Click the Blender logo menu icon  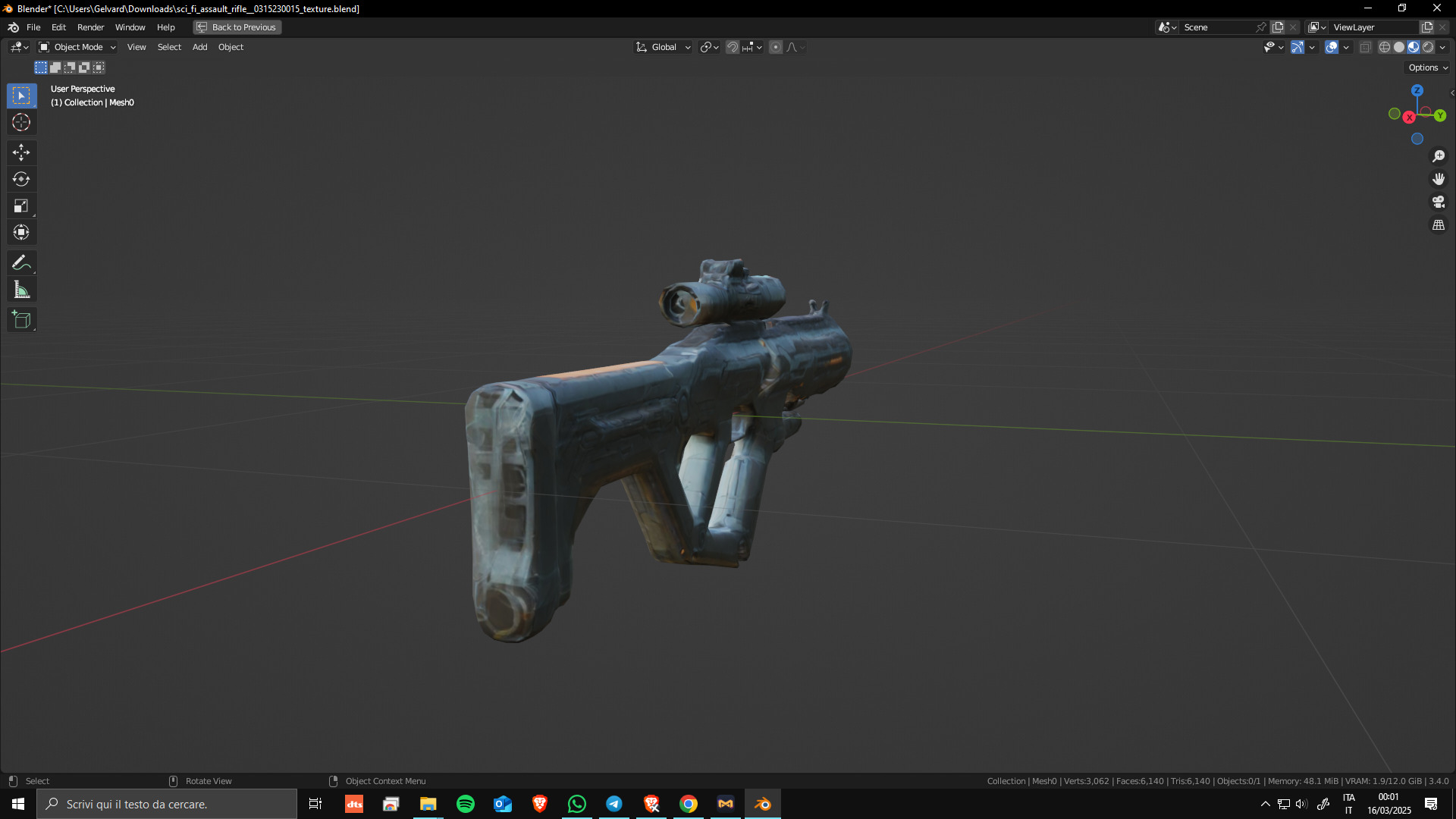pos(13,27)
